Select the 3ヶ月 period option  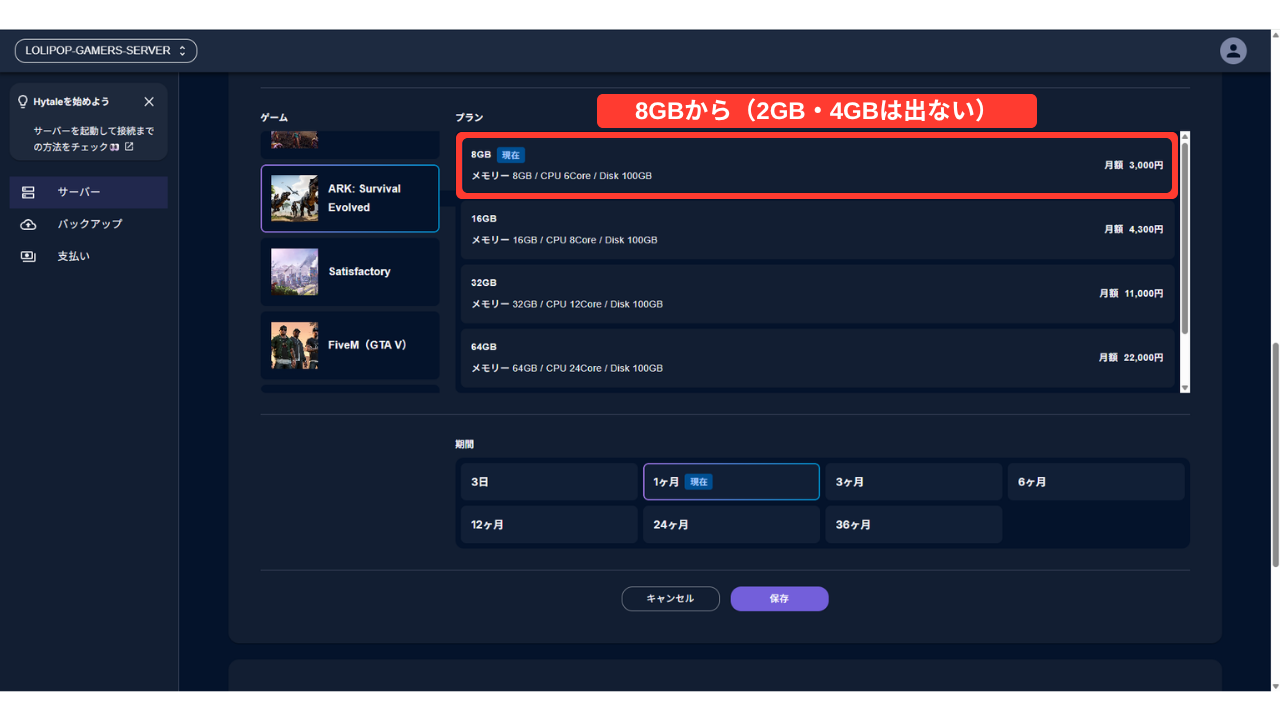click(x=914, y=482)
